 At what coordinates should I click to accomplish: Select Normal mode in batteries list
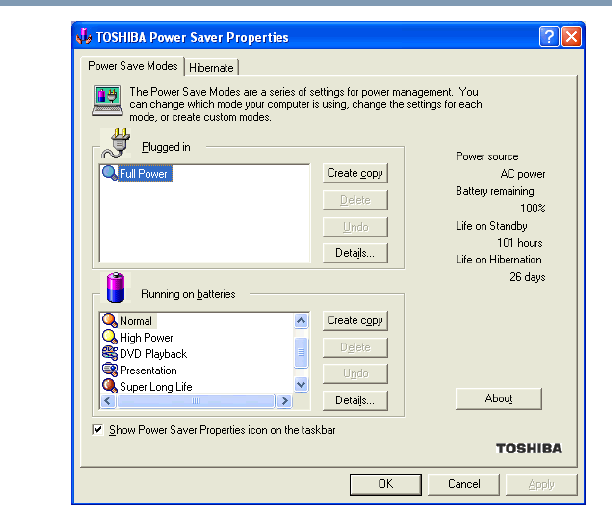(x=136, y=321)
